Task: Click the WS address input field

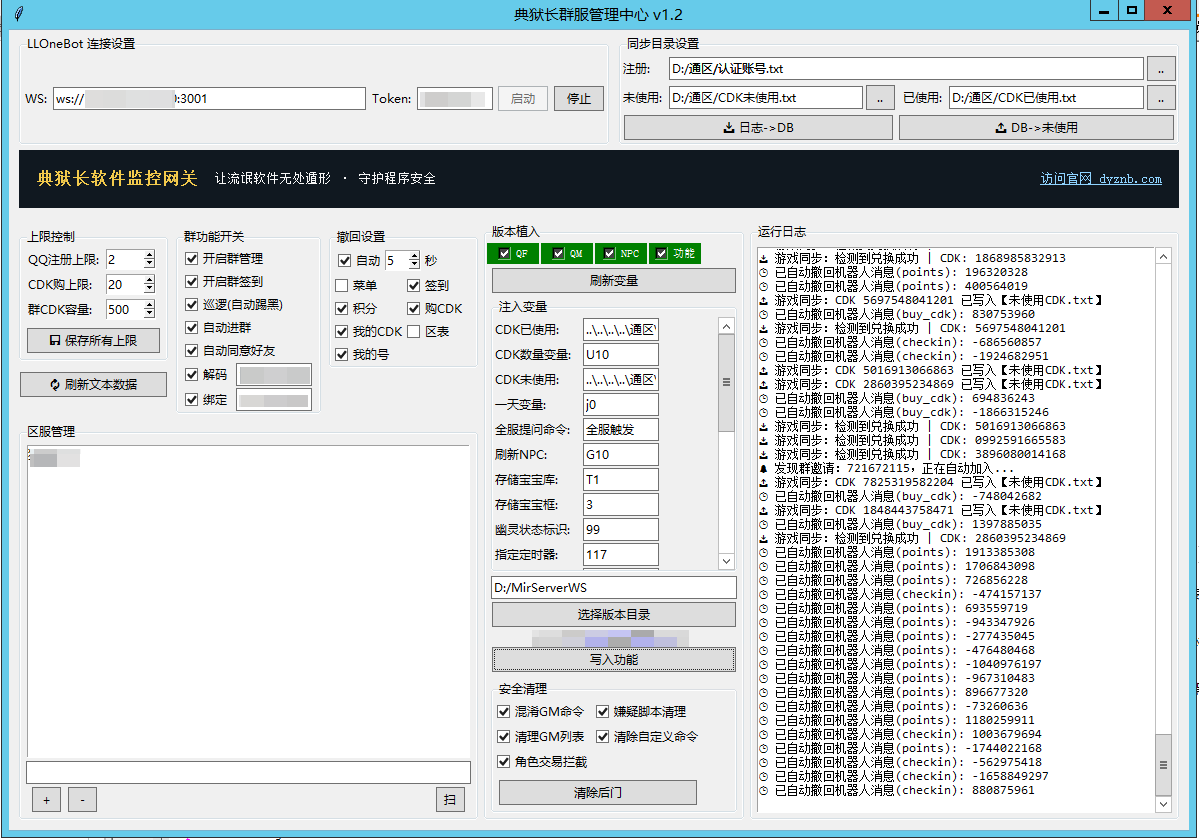Action: pyautogui.click(x=210, y=99)
